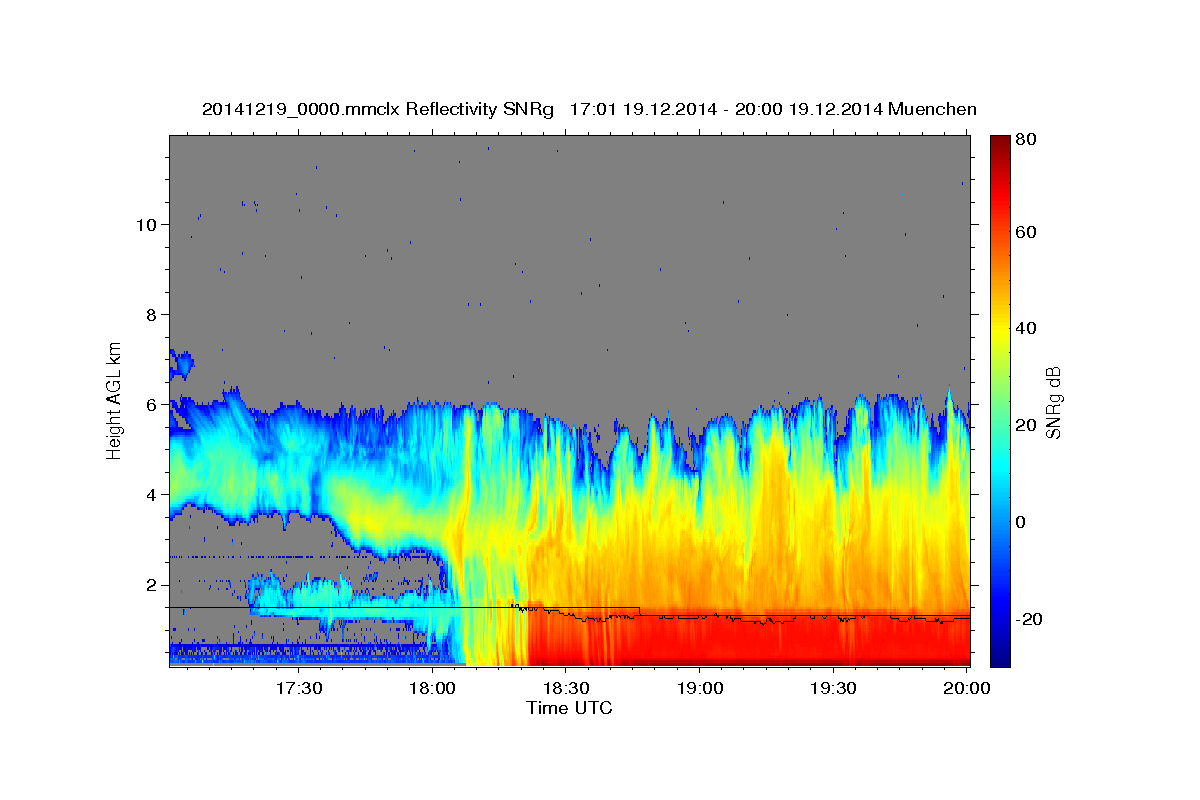Click the height axis label 10
Screen dimensions: 1200x800
tap(146, 224)
